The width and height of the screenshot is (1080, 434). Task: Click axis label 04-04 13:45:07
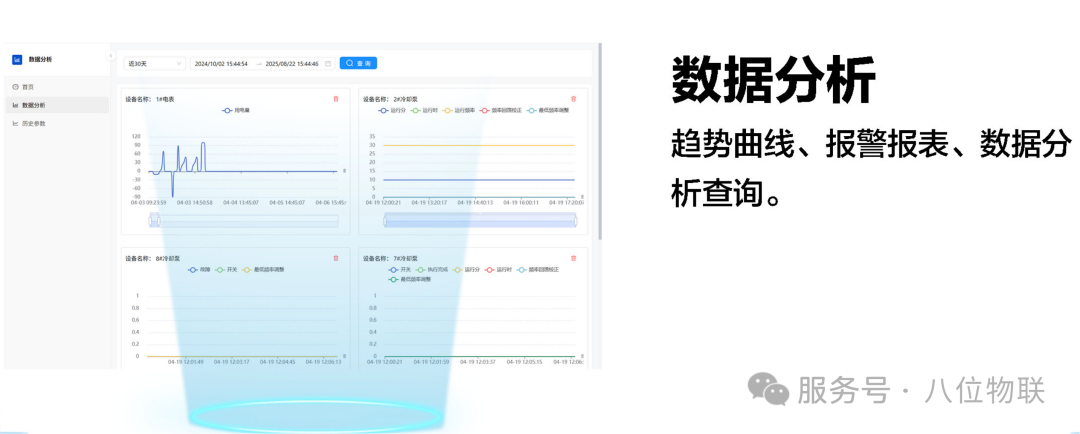[241, 203]
